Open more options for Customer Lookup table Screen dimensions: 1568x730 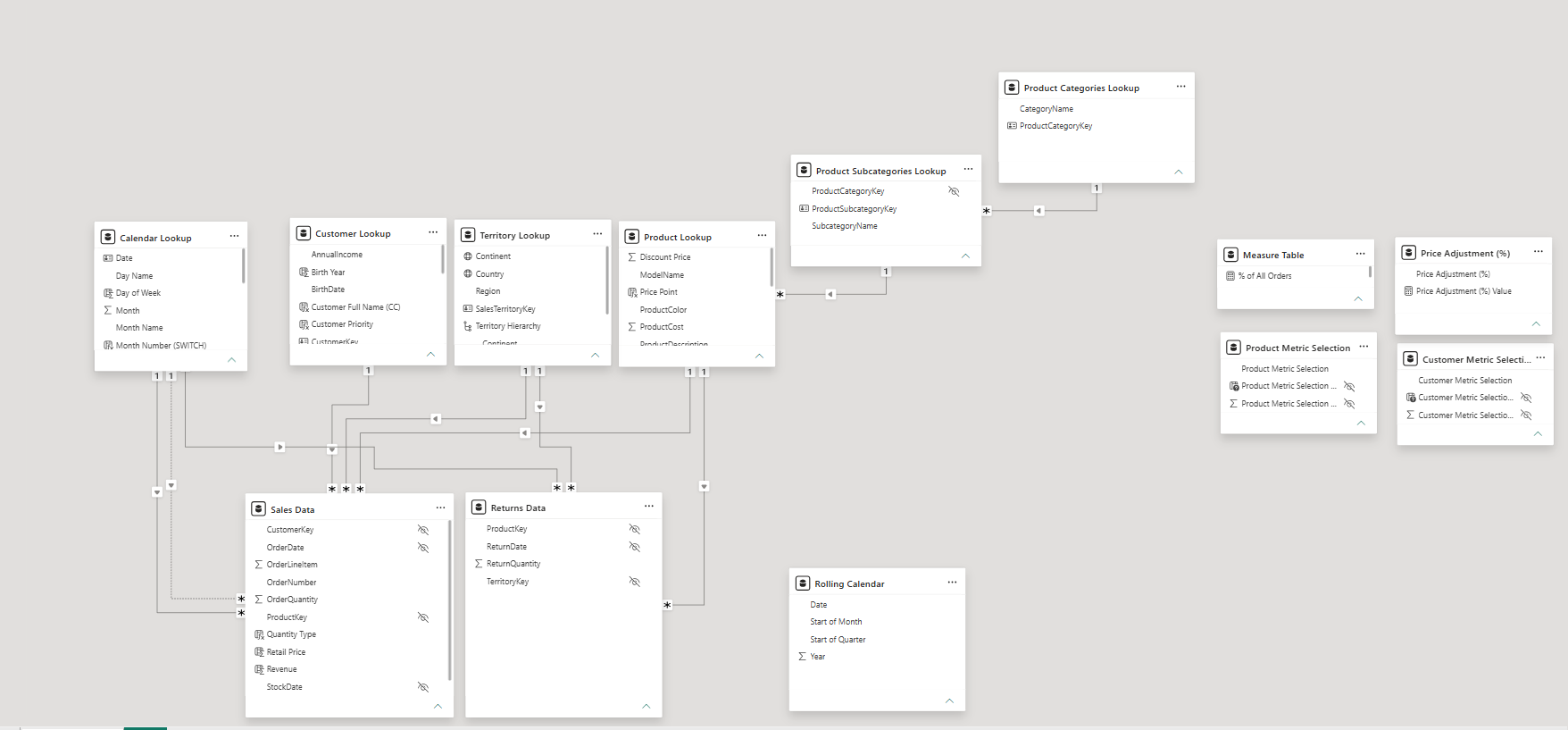tap(433, 232)
